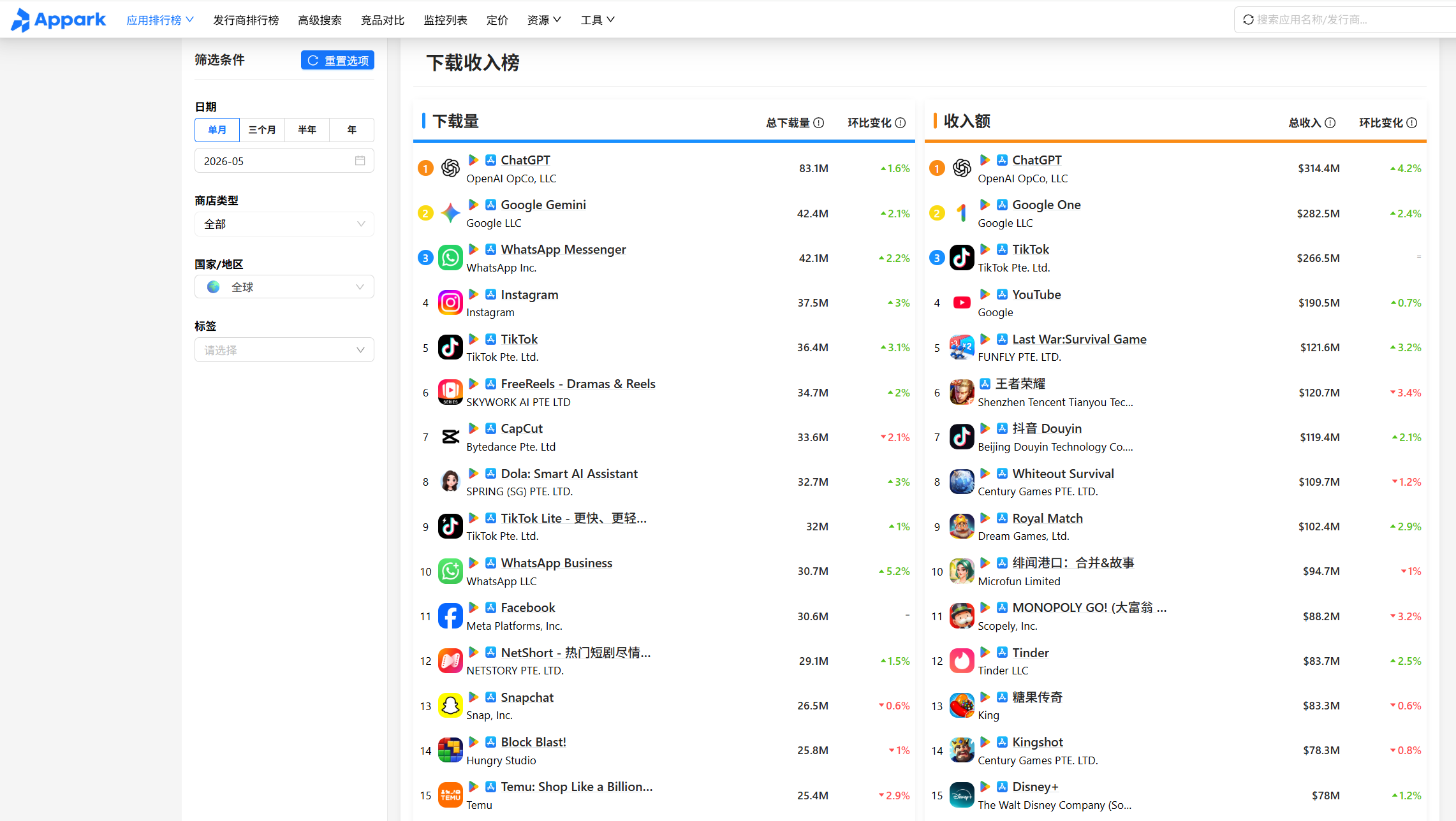Select 三个月 date range

[x=262, y=130]
